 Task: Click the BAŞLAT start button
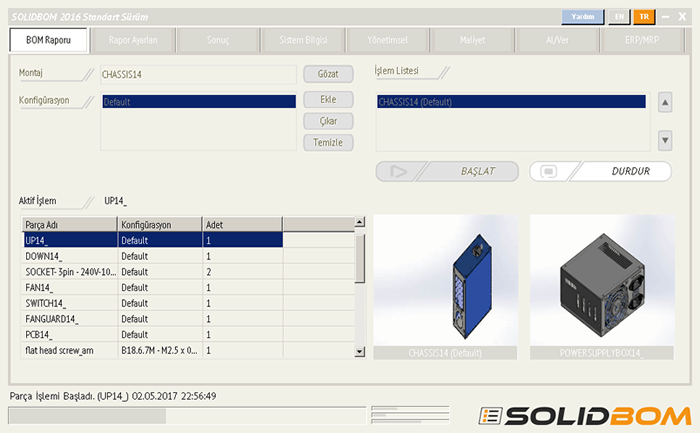447,171
